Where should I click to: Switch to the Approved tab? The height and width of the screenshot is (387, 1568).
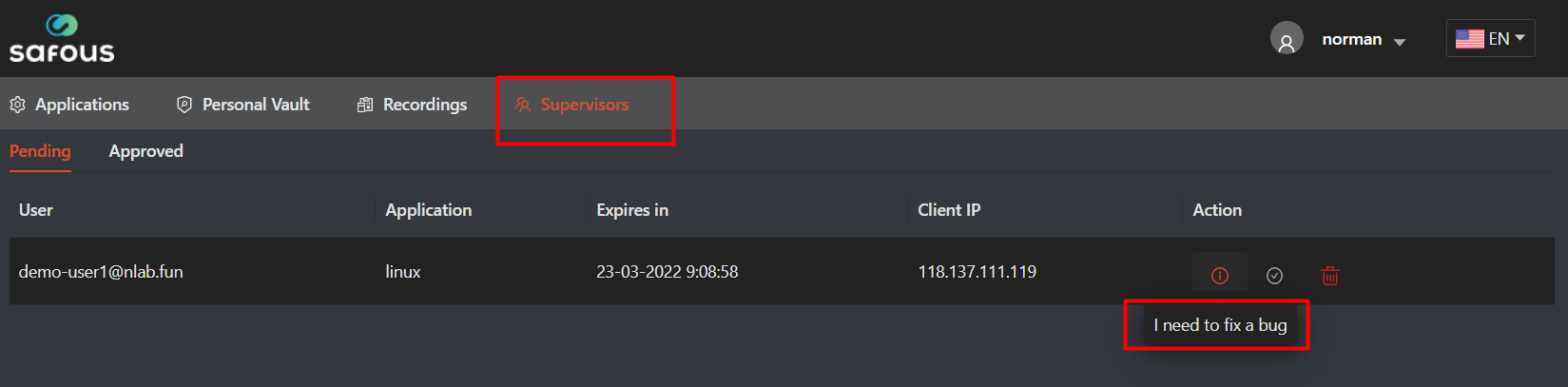145,151
